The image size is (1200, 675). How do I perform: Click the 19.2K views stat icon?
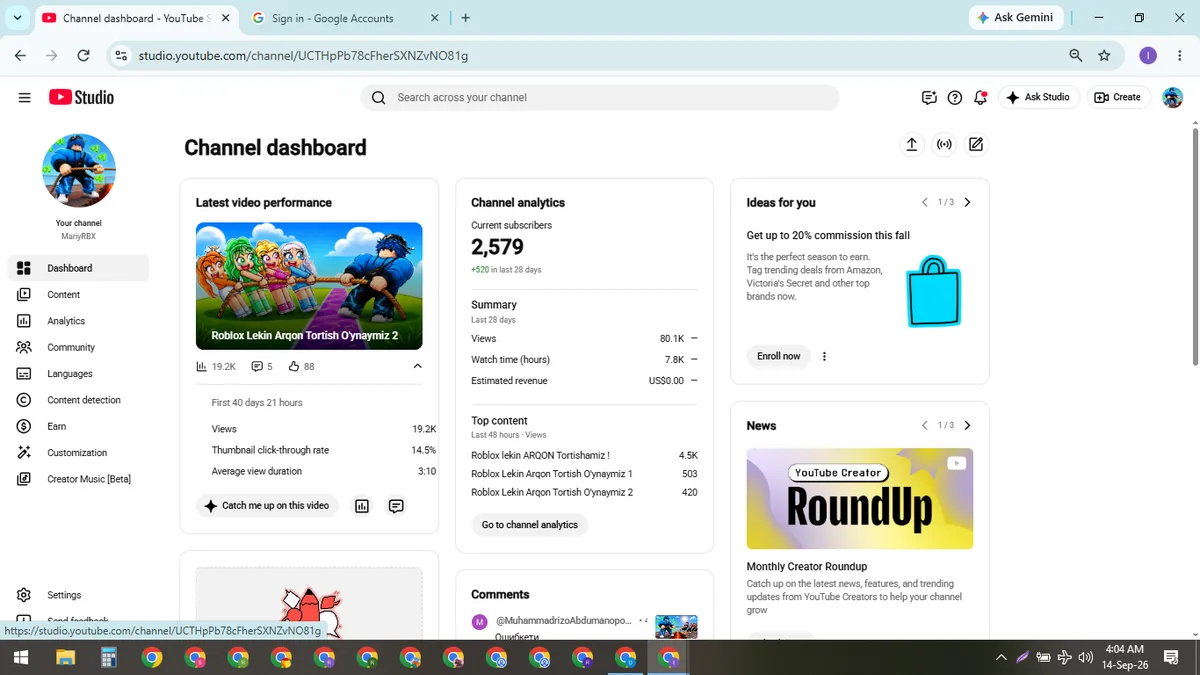[x=201, y=366]
